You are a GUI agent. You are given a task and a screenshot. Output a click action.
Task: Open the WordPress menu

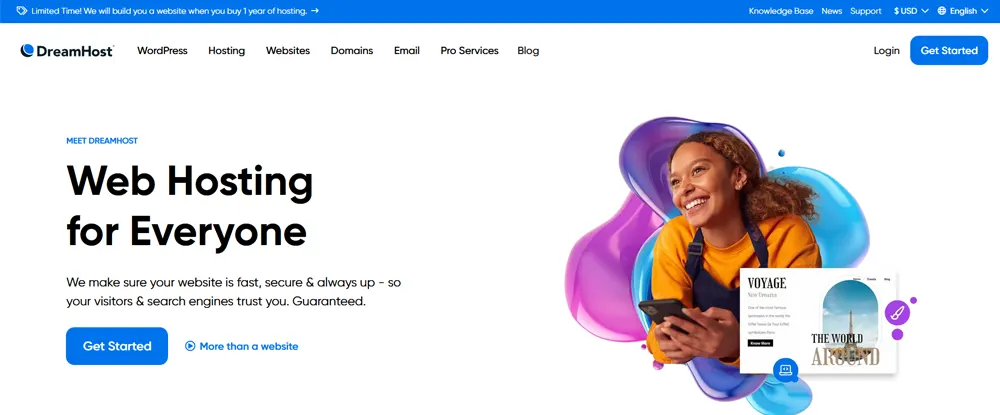[162, 50]
